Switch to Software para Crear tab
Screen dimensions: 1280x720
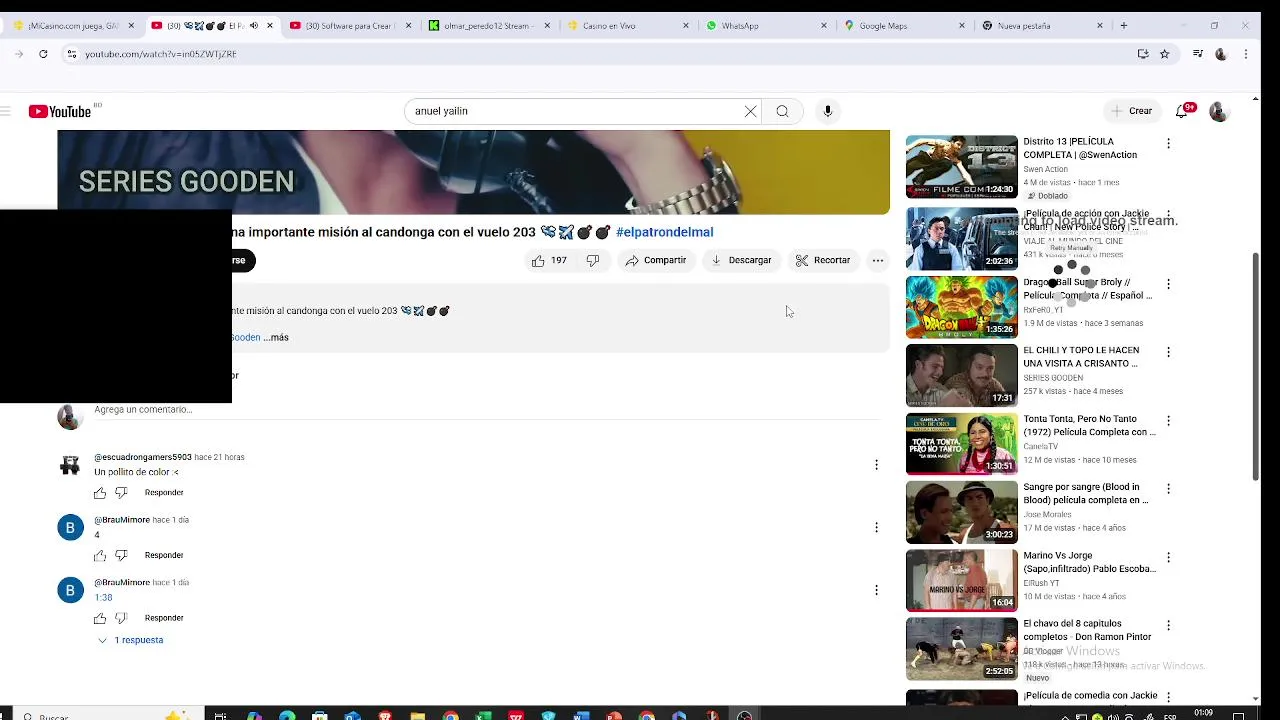pyautogui.click(x=350, y=25)
